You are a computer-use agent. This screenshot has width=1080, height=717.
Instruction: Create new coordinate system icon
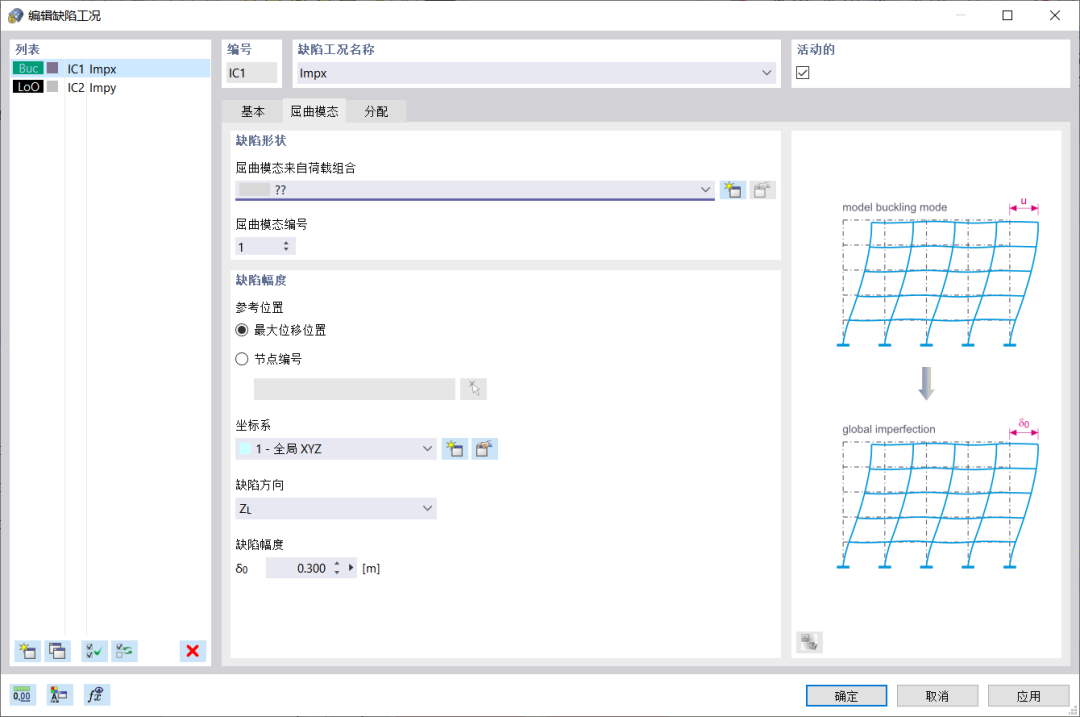pos(455,449)
